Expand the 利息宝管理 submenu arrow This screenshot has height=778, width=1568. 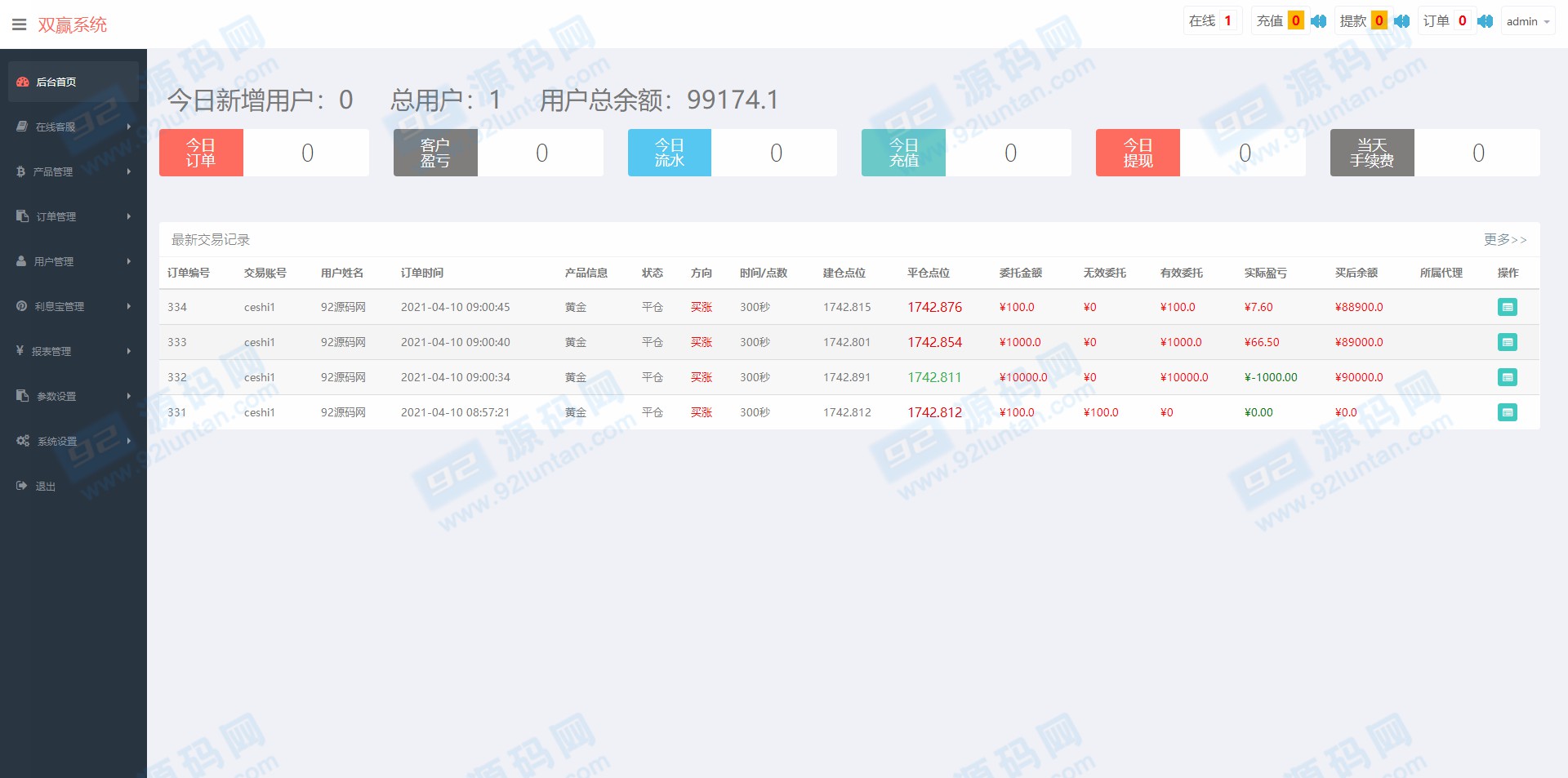(129, 306)
